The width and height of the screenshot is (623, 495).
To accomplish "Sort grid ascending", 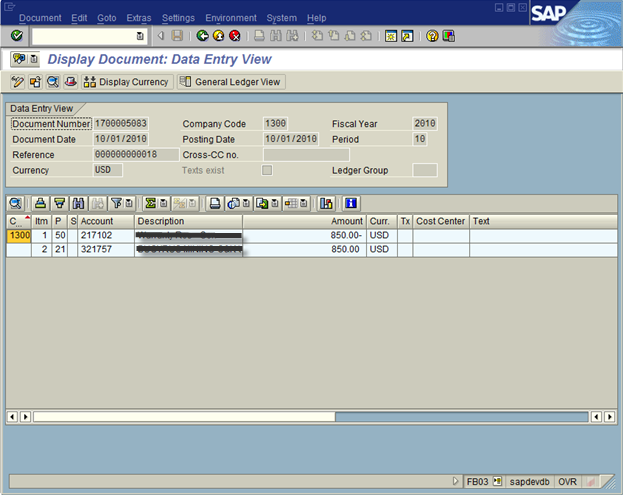I will [40, 204].
